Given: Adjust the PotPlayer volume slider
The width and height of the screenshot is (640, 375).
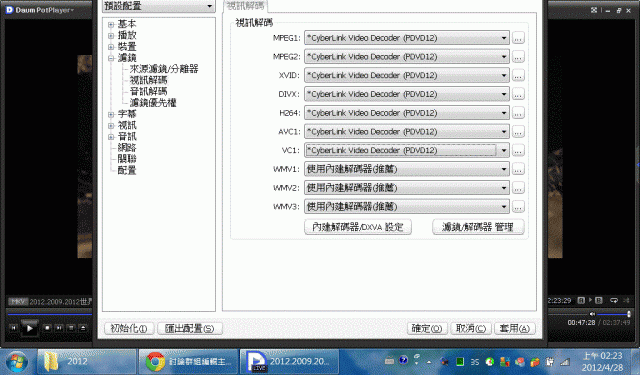Looking at the screenshot, I should (x=614, y=314).
